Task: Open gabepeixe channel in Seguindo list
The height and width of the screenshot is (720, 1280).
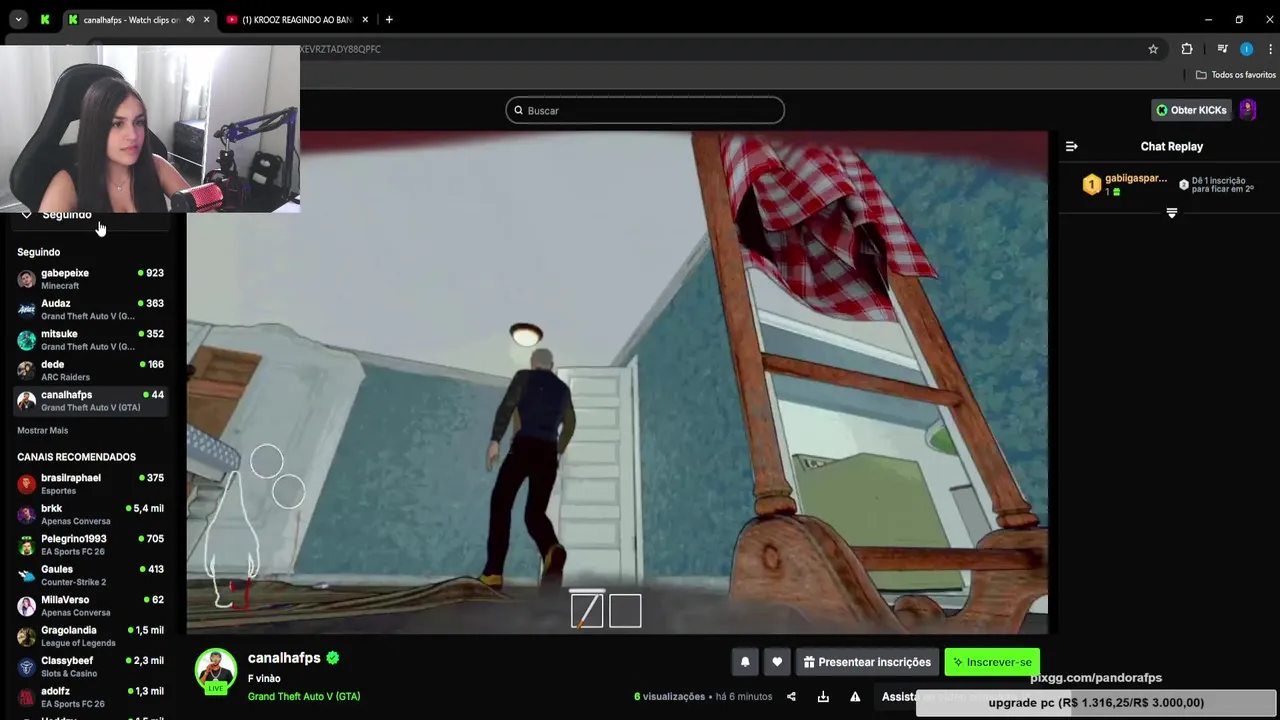Action: point(90,279)
